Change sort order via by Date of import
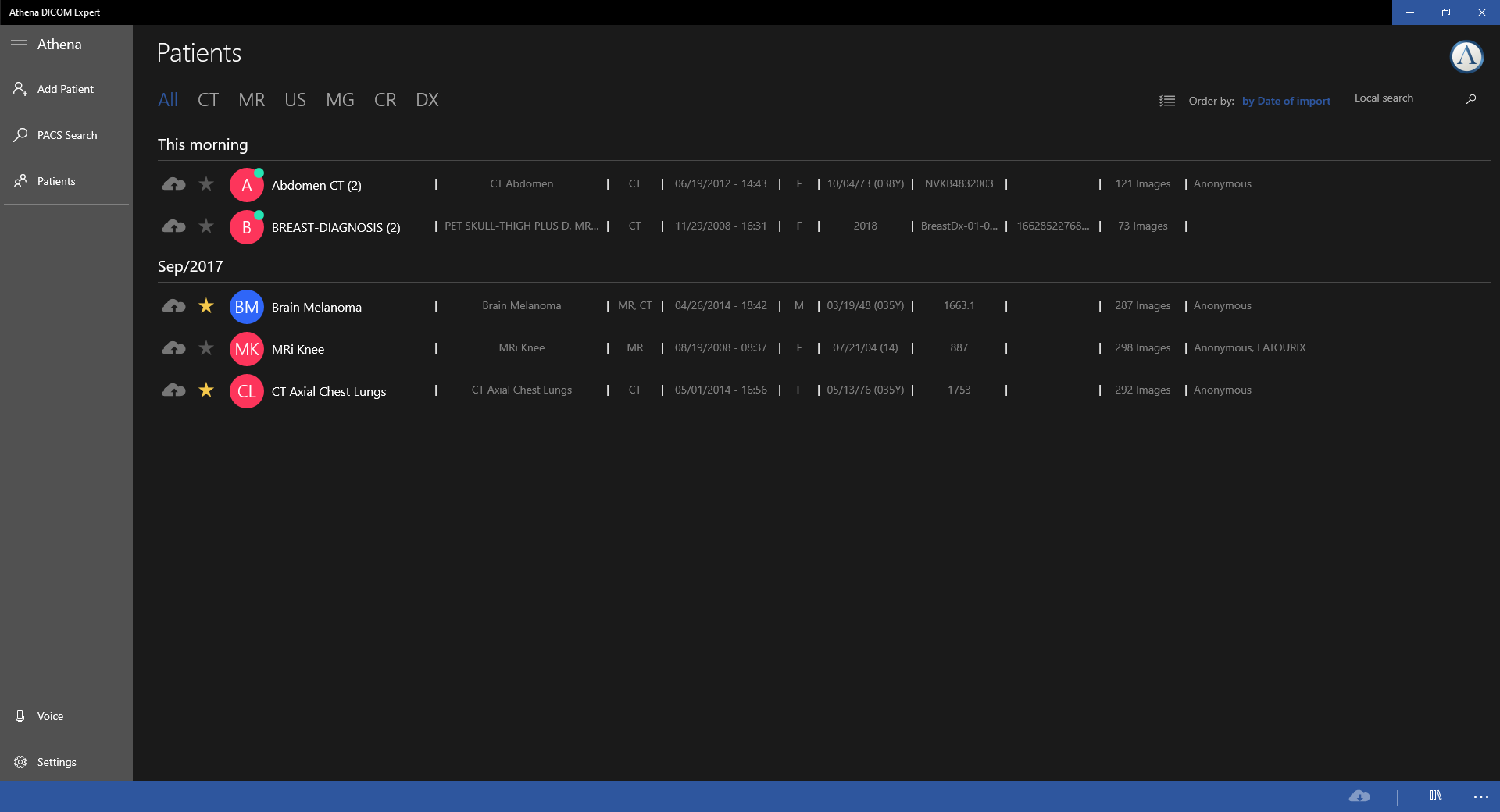Viewport: 1500px width, 812px height. [1285, 101]
